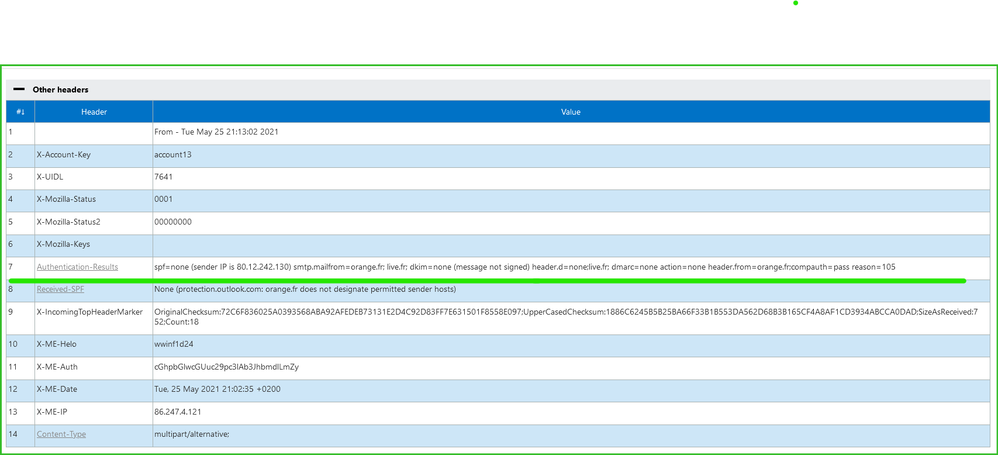Screen dimensions: 998x455
Task: Sort by the Header column
Action: point(94,112)
